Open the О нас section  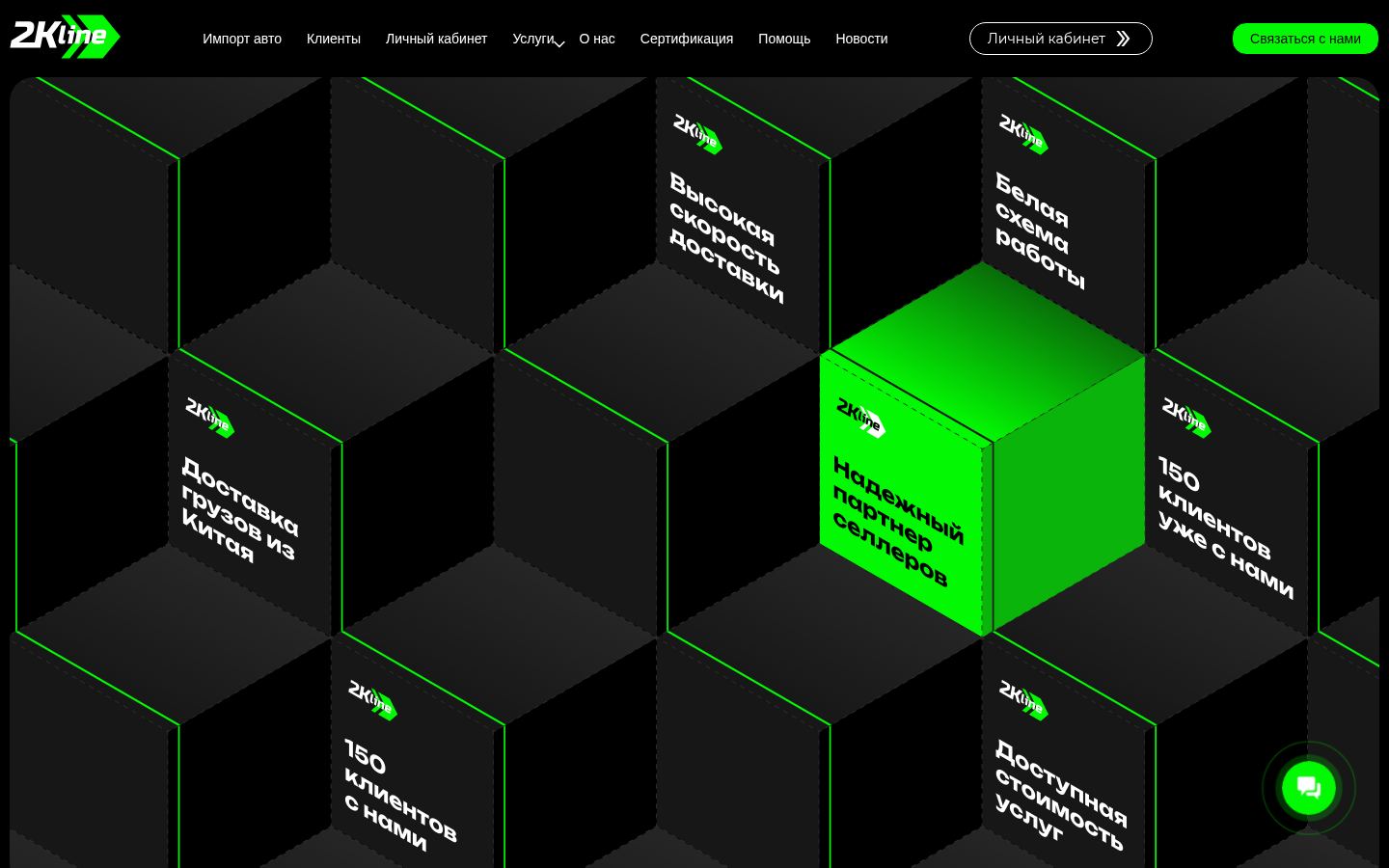tap(597, 39)
